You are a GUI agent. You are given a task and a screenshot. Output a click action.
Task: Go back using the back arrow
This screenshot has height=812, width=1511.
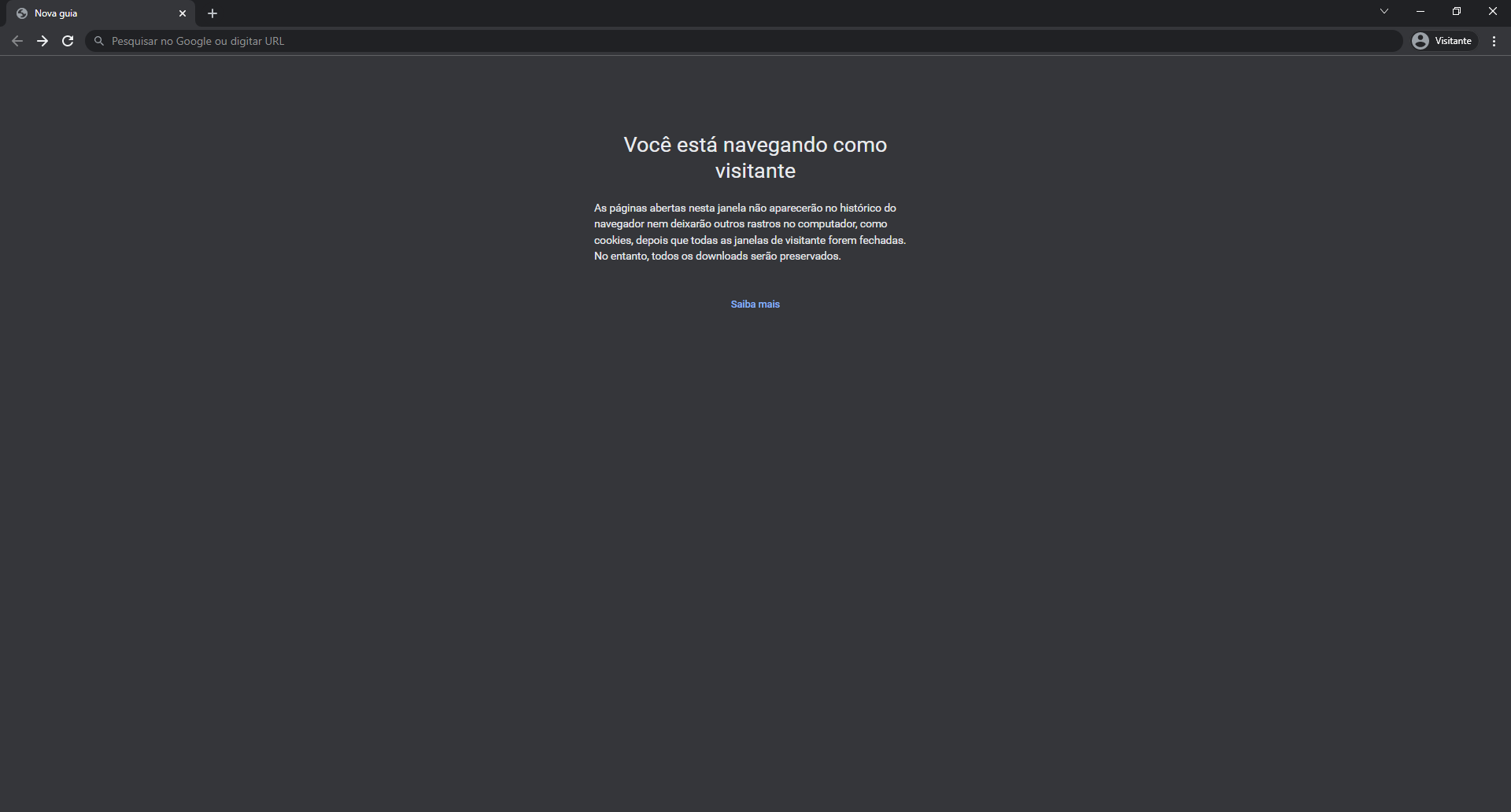(17, 41)
